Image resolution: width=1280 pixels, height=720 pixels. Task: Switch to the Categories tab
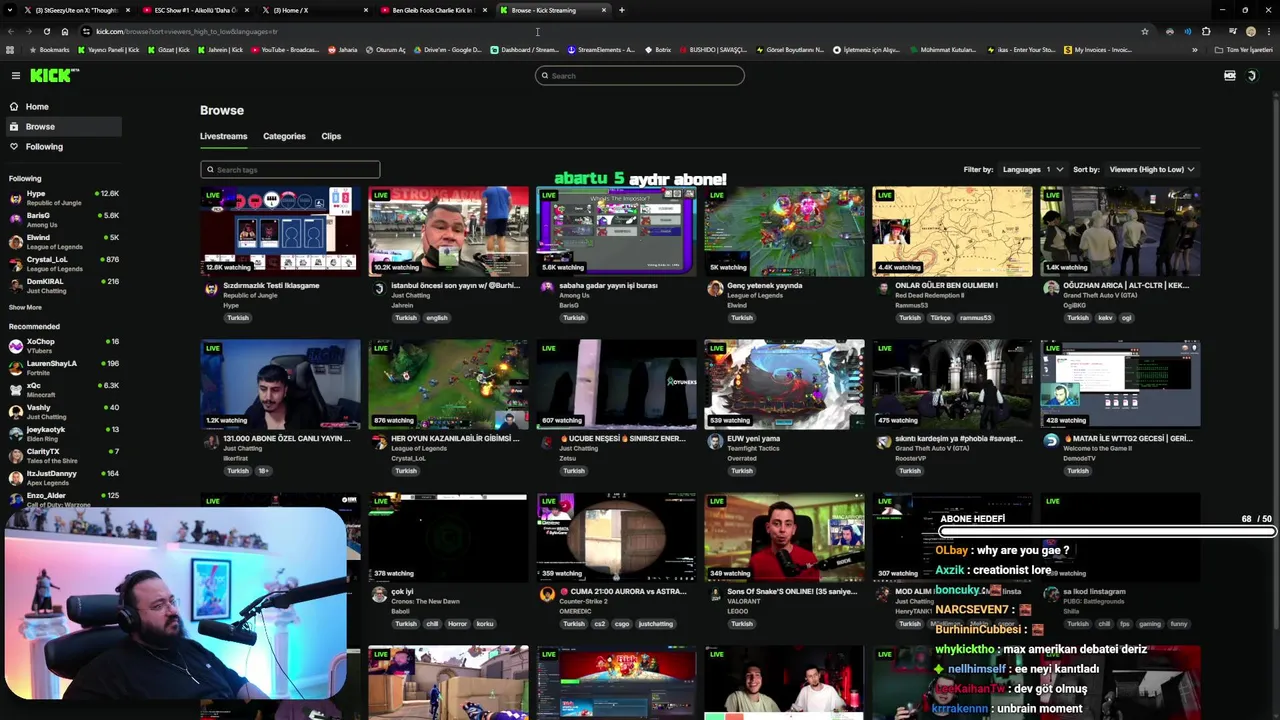point(284,136)
